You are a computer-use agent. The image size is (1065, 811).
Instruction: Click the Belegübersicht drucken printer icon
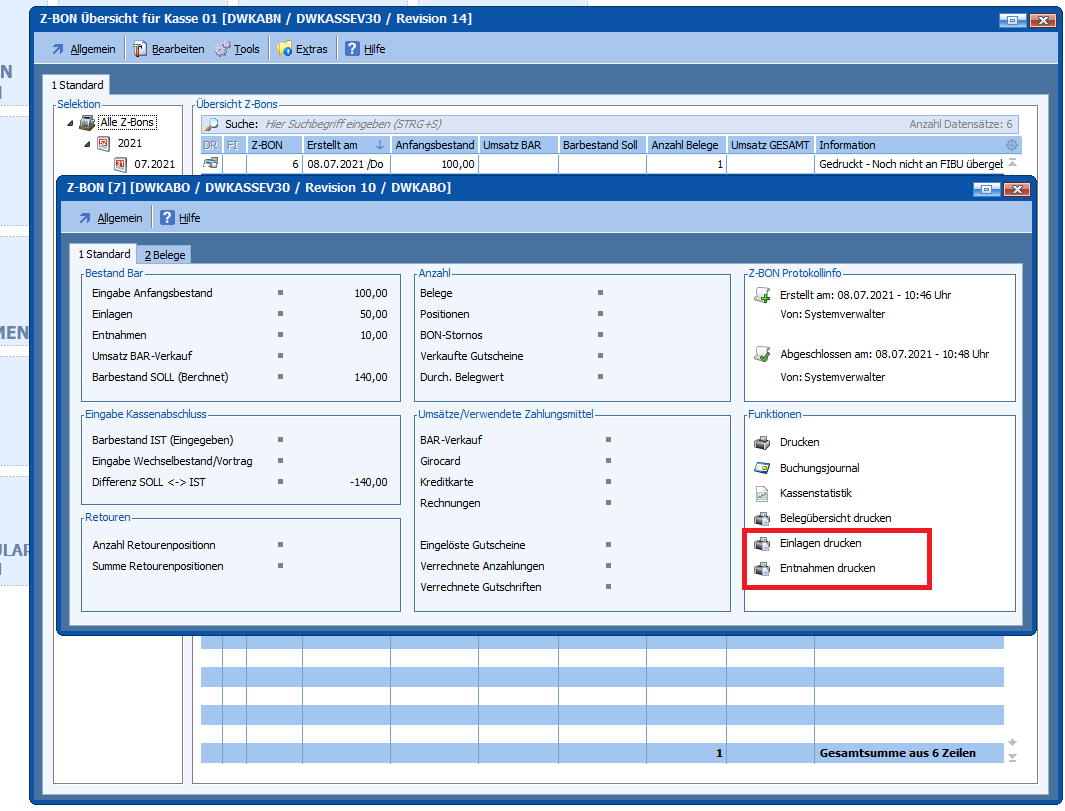762,518
